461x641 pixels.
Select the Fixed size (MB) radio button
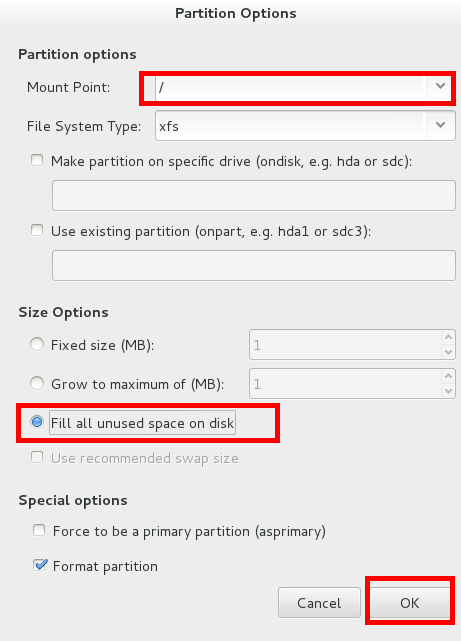click(37, 344)
